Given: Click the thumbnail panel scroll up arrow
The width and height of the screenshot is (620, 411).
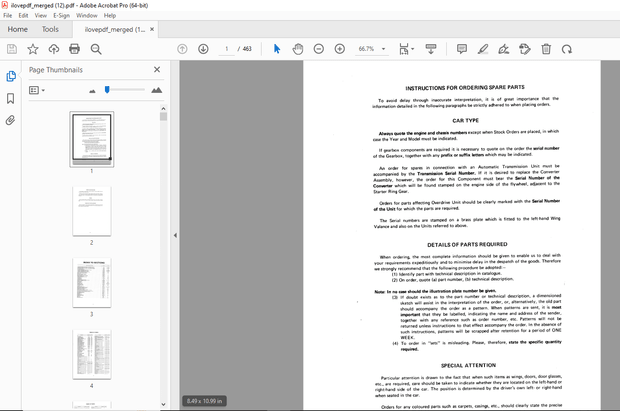Looking at the screenshot, I should click(x=163, y=108).
